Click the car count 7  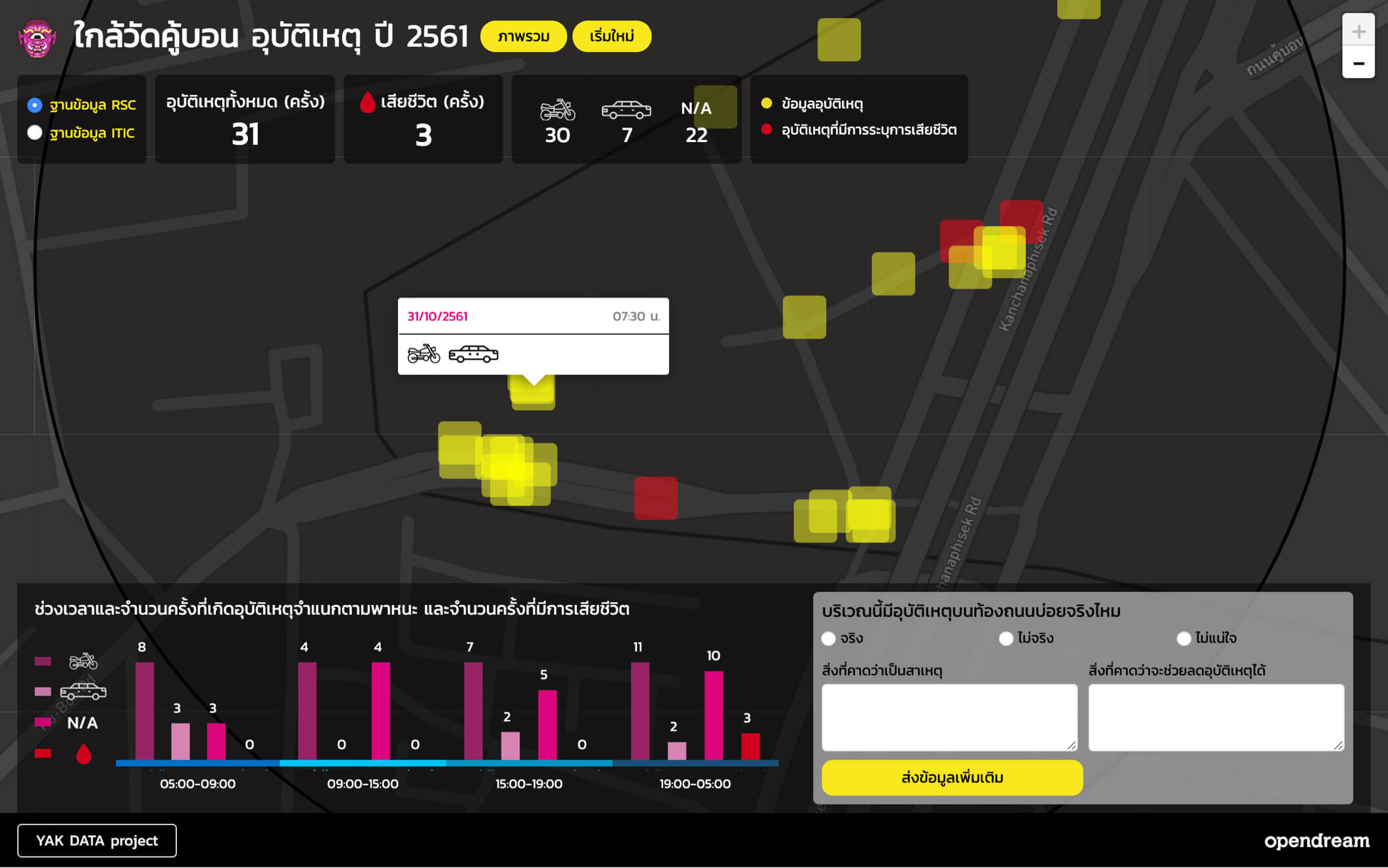click(627, 135)
